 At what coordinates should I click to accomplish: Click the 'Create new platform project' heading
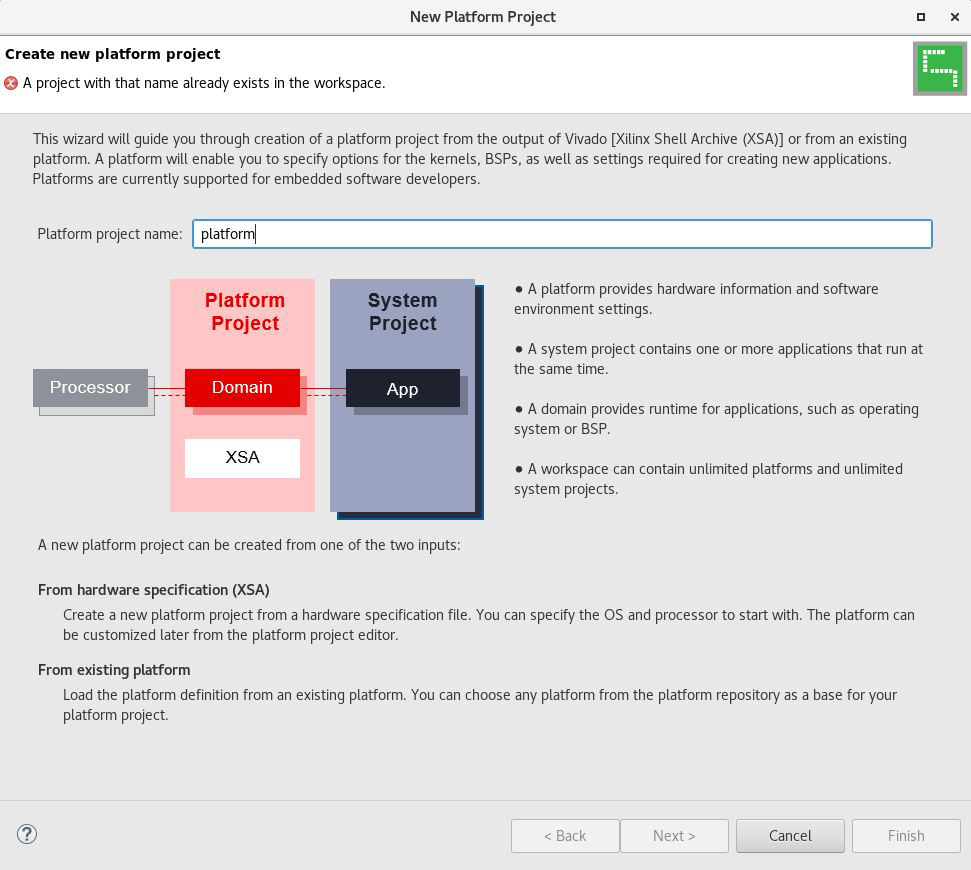pos(112,54)
